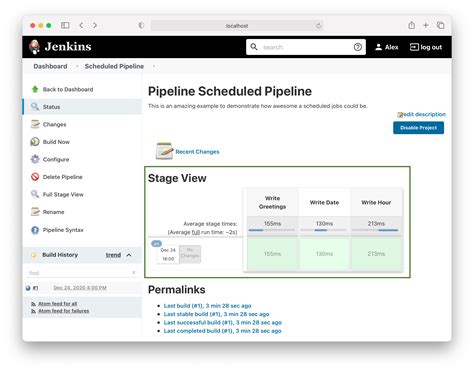Click the Jenkins butler logo icon
The image size is (474, 371).
click(34, 47)
